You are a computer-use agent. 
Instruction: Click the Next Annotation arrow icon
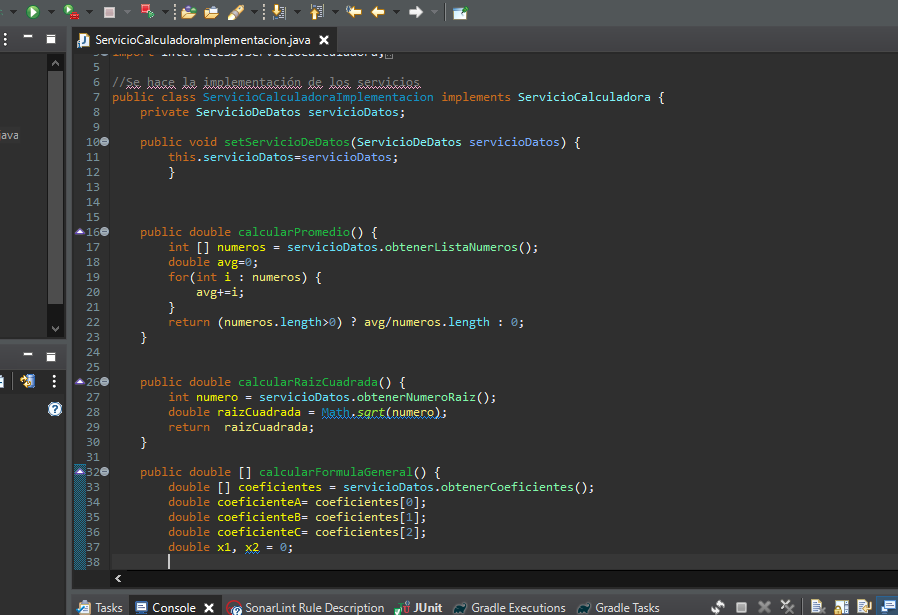(x=278, y=12)
